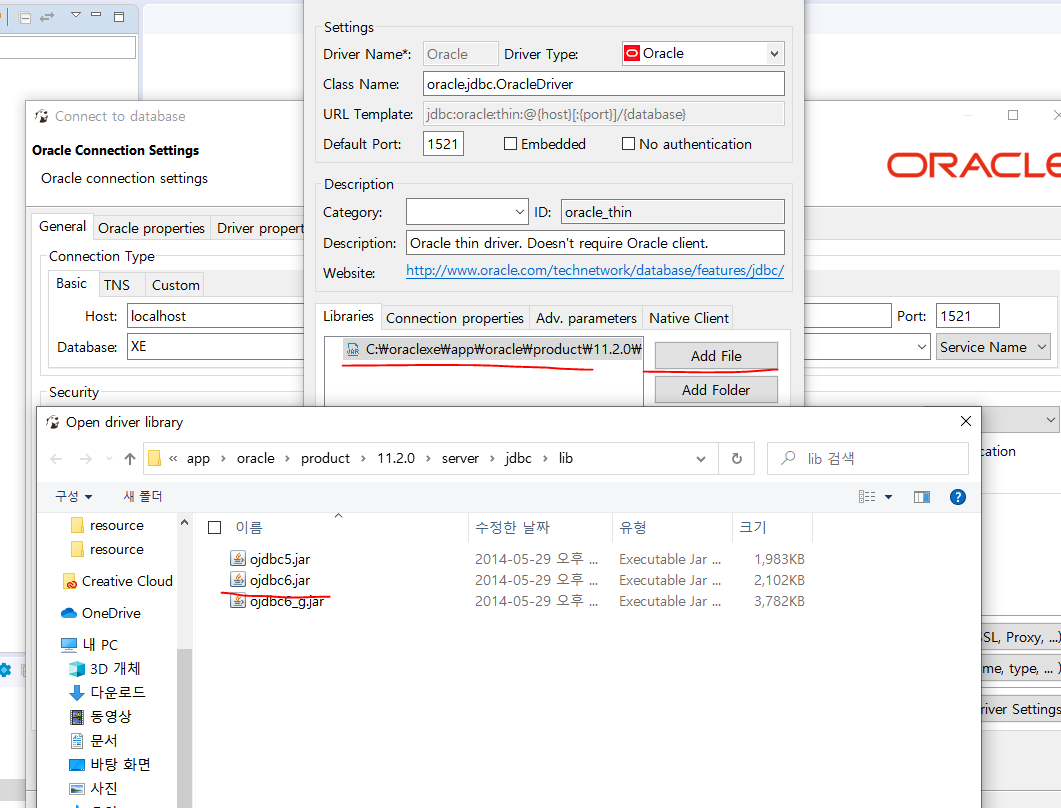The height and width of the screenshot is (808, 1061).
Task: Switch to Oracle properties tab
Action: [x=151, y=228]
